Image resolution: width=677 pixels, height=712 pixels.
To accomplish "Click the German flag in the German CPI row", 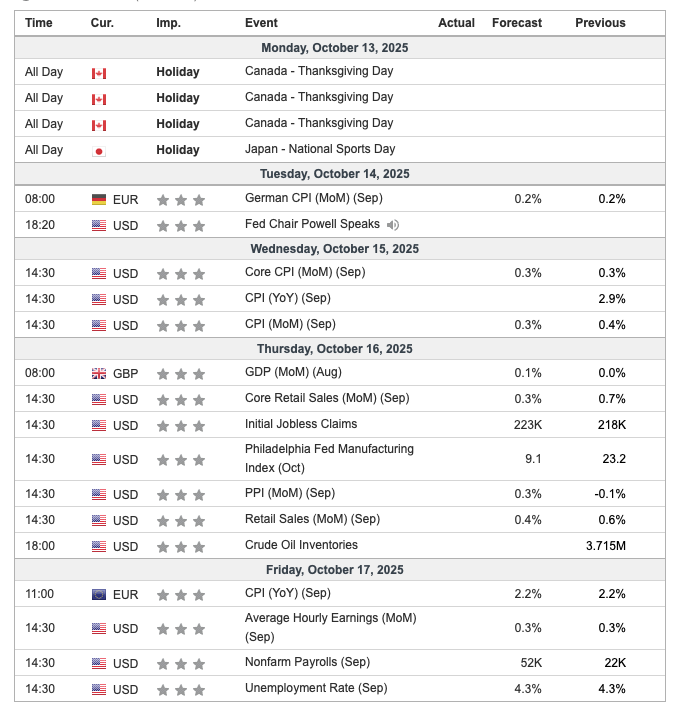I will coord(98,200).
